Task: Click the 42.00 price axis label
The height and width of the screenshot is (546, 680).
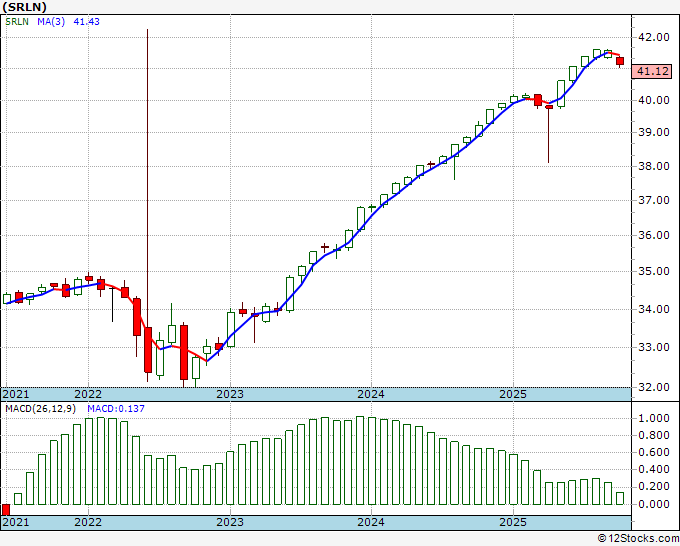Action: point(654,37)
